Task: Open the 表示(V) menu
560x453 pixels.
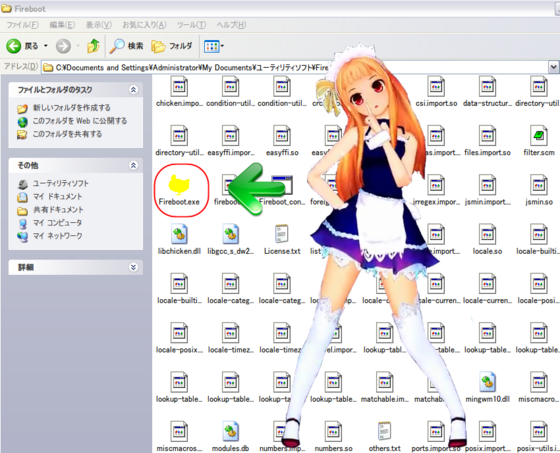Action: (x=99, y=25)
